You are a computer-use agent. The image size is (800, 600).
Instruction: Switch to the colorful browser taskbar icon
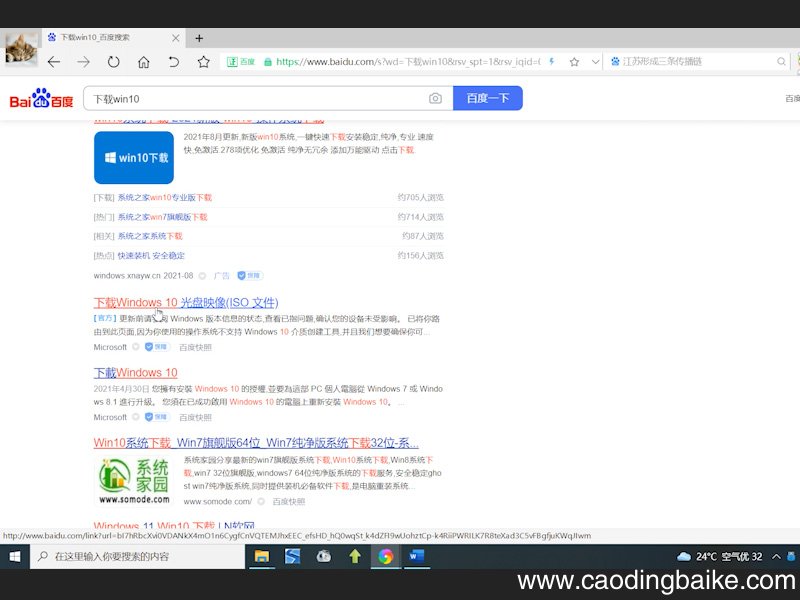coord(386,556)
